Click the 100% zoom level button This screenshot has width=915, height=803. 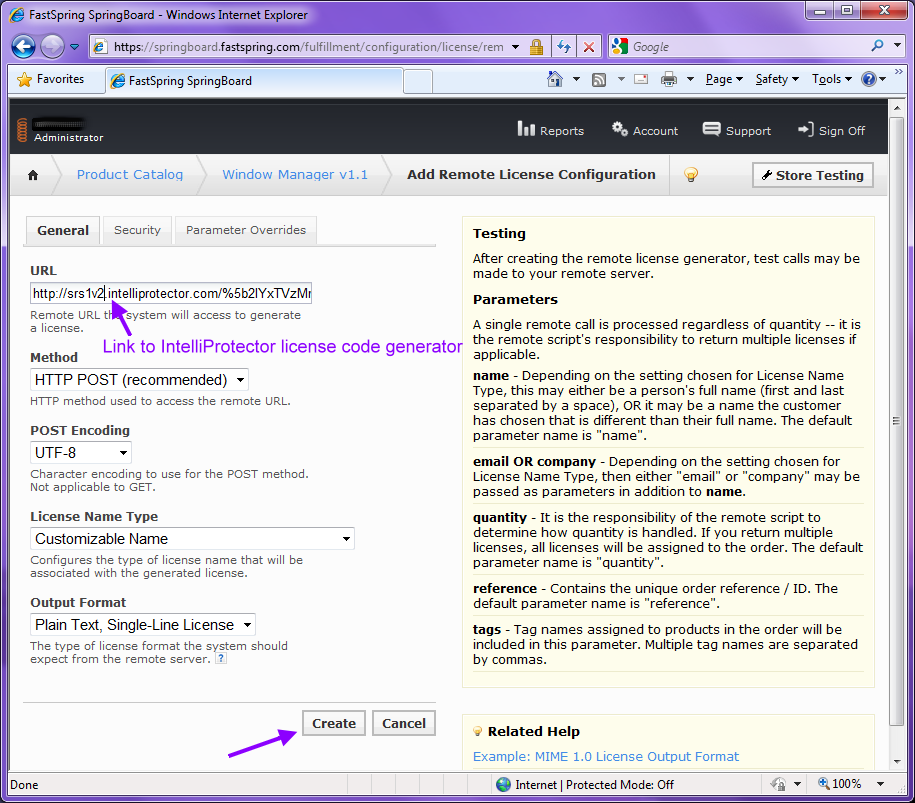839,784
